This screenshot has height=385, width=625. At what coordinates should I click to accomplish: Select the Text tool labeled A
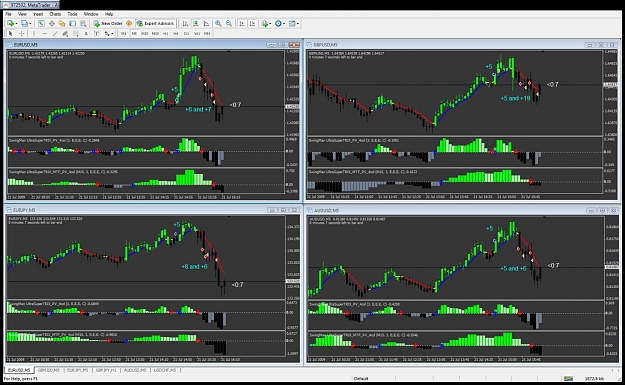coord(86,33)
